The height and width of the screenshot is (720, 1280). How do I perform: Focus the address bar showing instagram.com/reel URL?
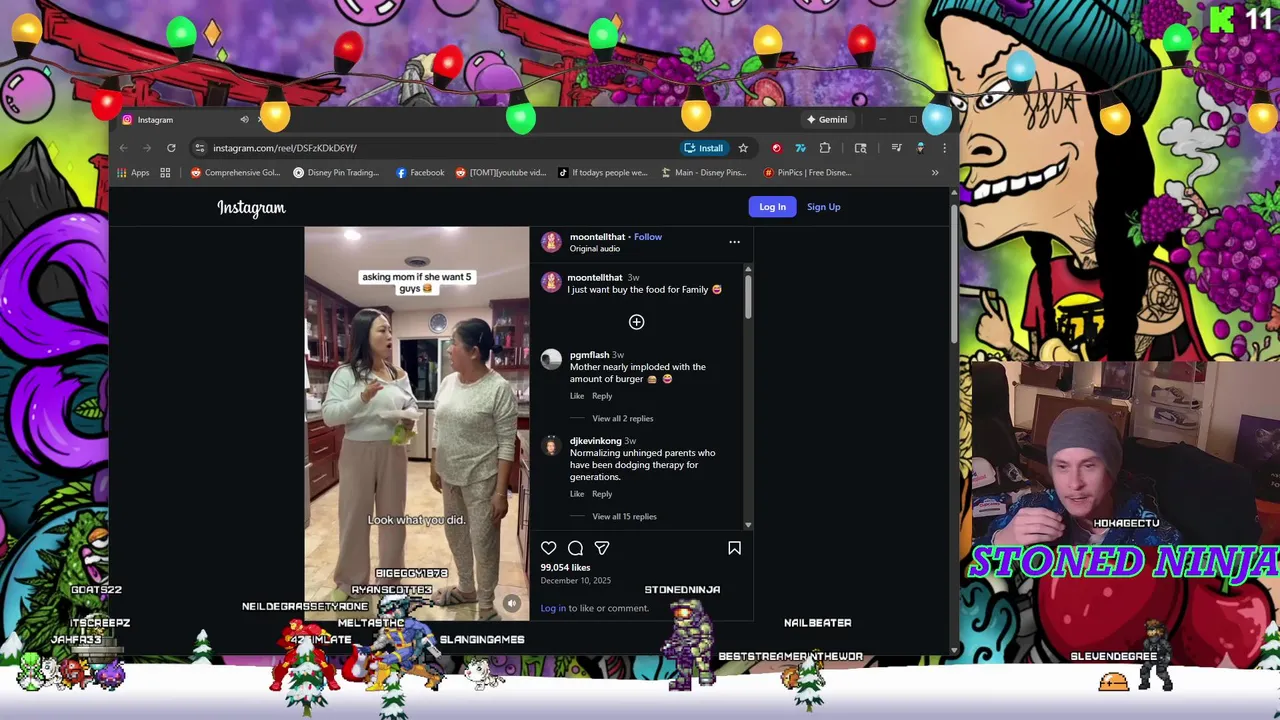pos(440,148)
